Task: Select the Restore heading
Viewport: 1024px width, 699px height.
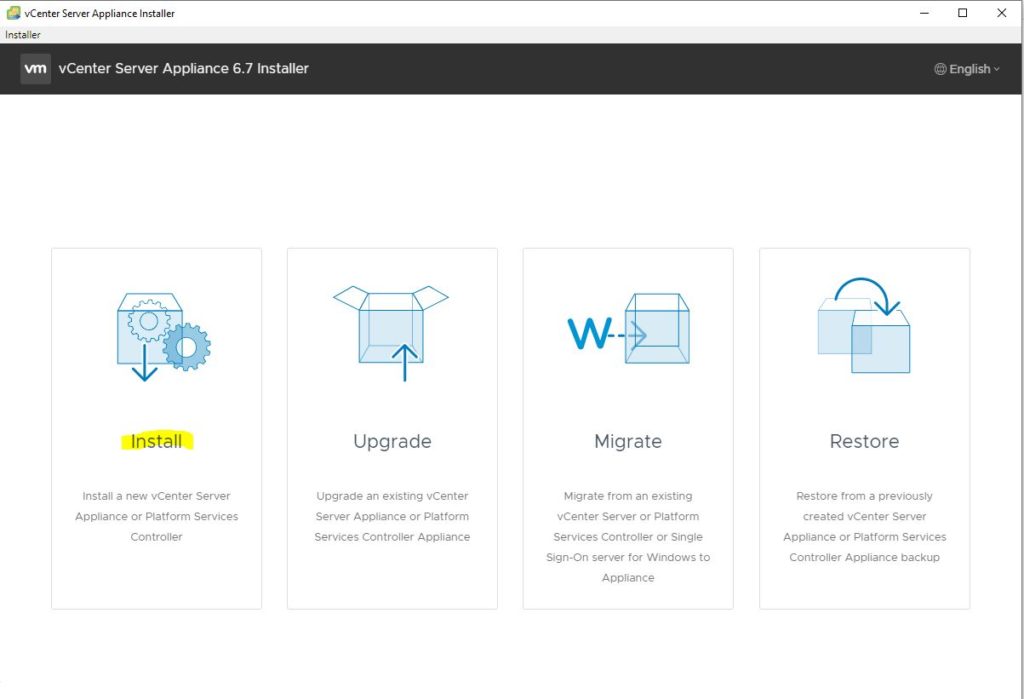Action: click(865, 442)
